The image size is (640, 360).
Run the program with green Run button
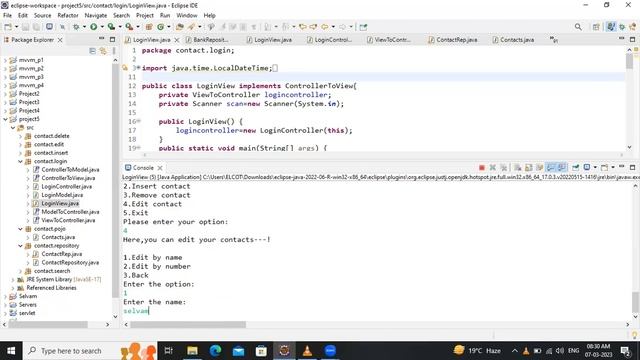[x=93, y=27]
